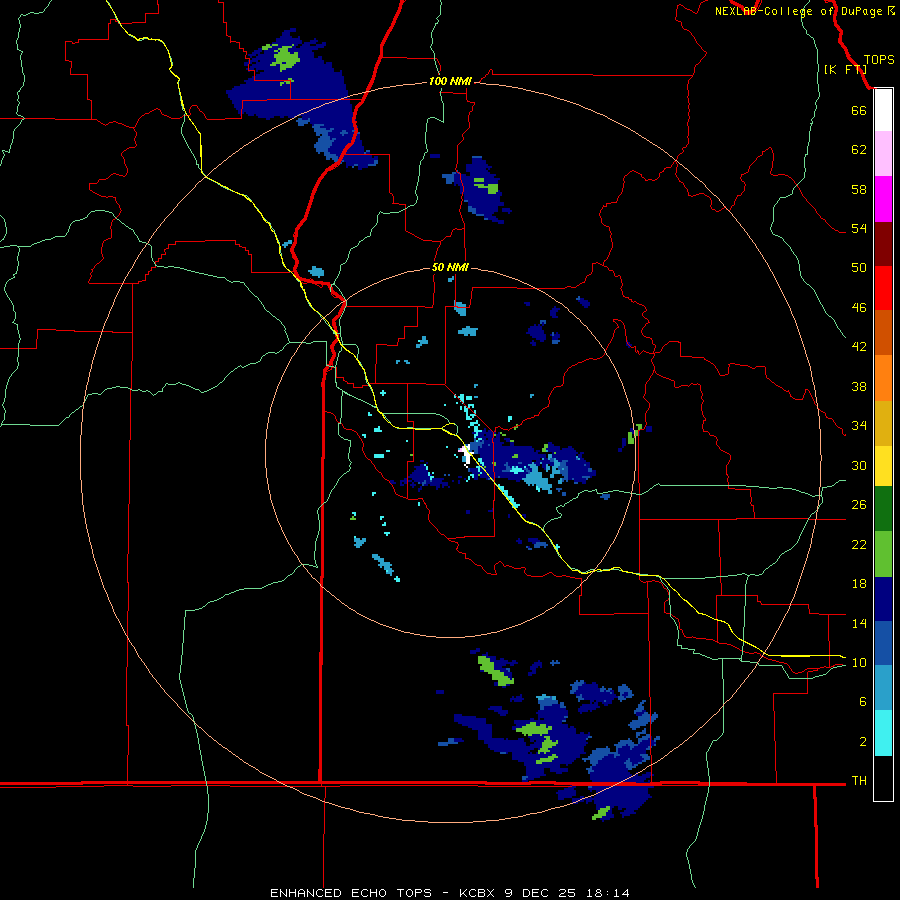This screenshot has height=900, width=900.
Task: Click the 100 NMI range ring label
Action: (x=450, y=82)
